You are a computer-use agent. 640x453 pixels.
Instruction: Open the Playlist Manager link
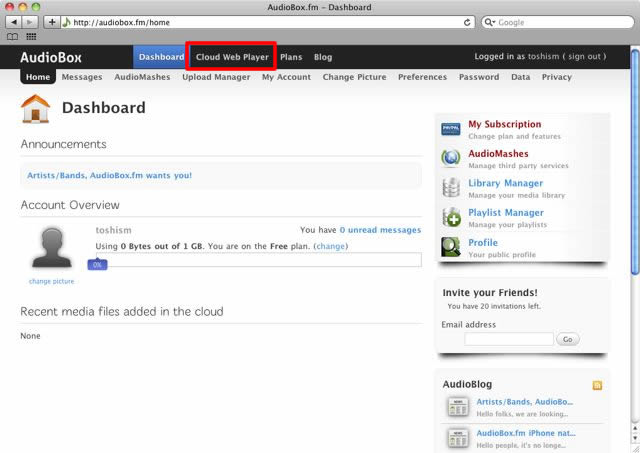point(506,213)
